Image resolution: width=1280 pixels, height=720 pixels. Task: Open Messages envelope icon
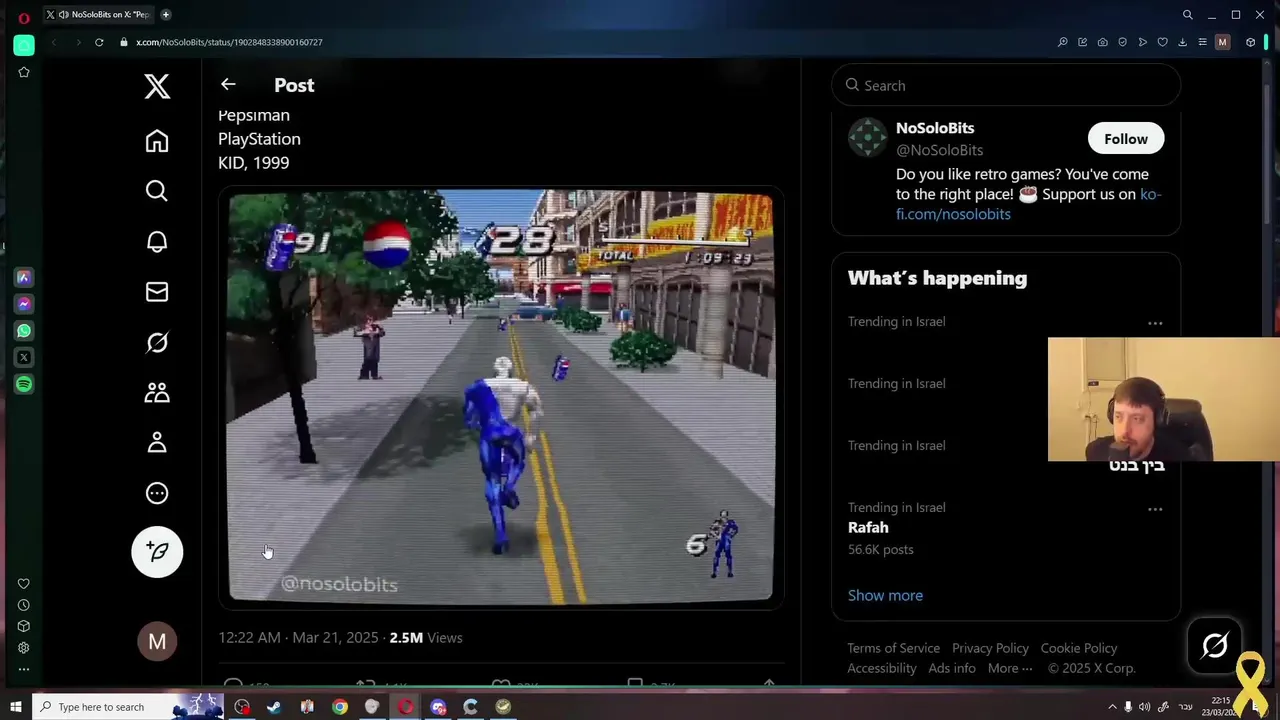pos(157,292)
